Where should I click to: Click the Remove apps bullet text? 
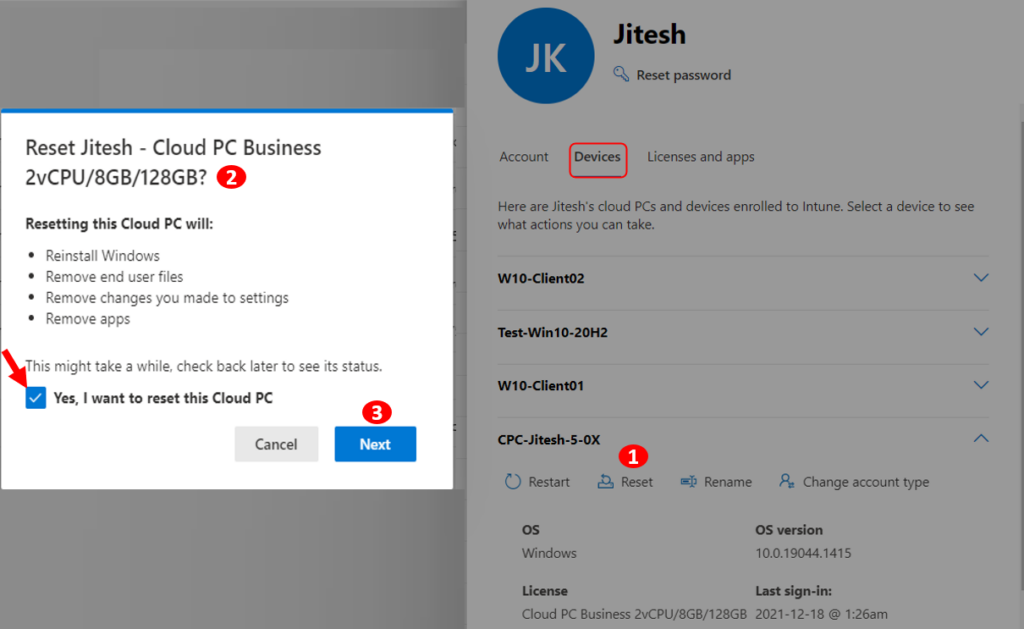coord(88,319)
